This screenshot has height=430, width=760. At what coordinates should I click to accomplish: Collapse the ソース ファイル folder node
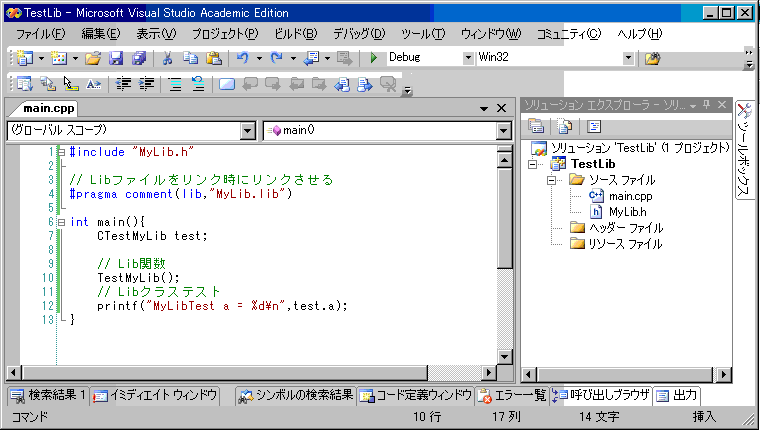[550, 180]
